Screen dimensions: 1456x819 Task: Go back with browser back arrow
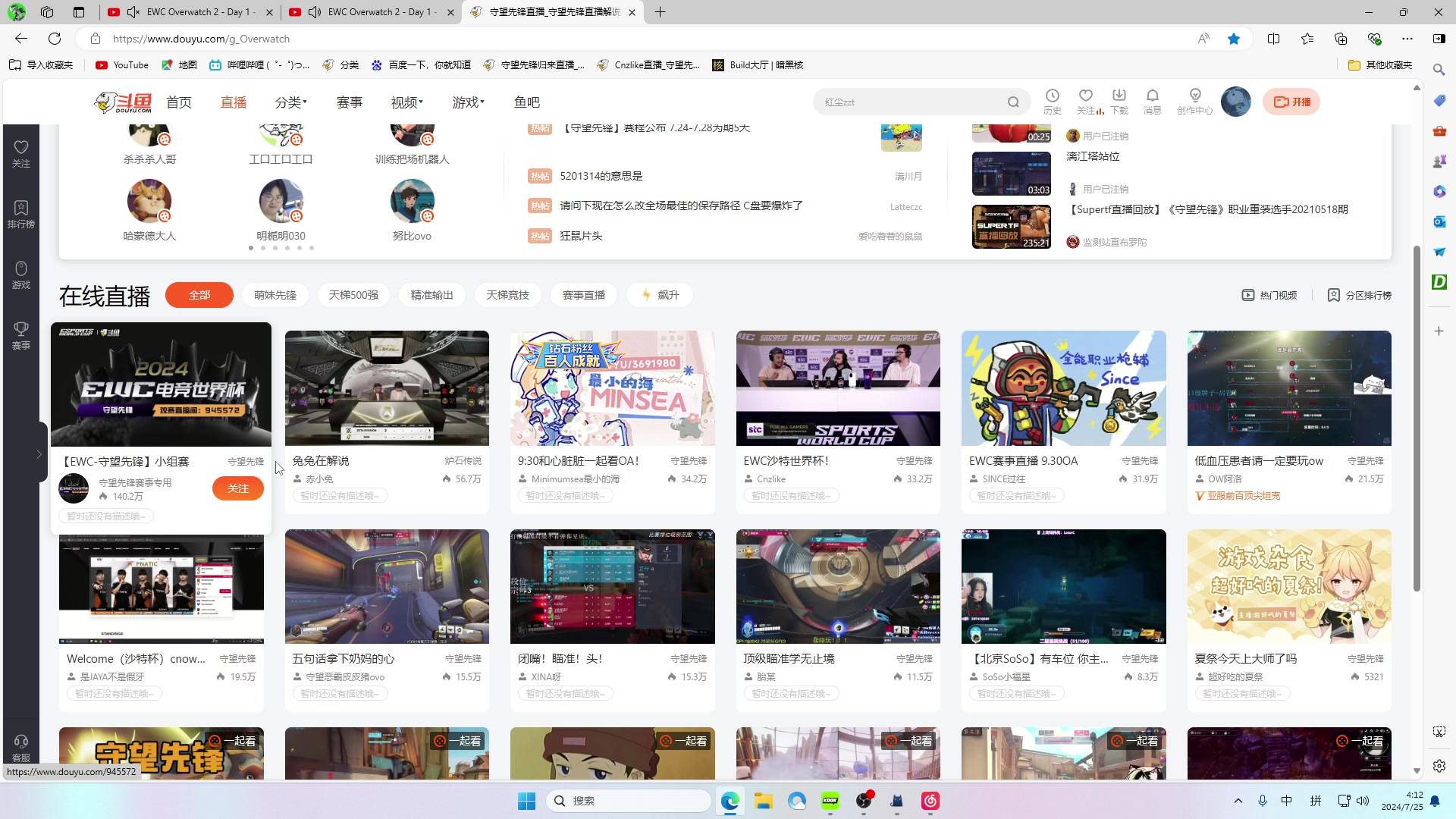point(21,39)
